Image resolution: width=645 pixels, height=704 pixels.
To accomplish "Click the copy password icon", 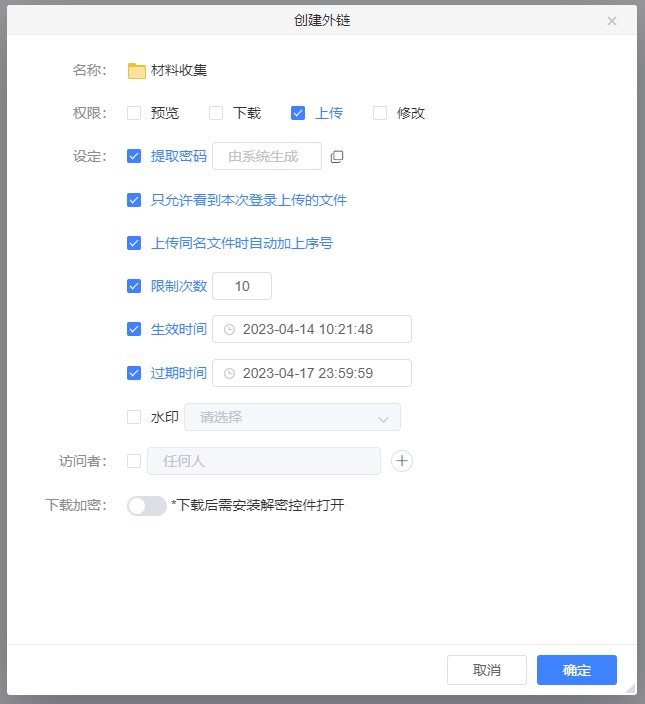I will tap(337, 157).
